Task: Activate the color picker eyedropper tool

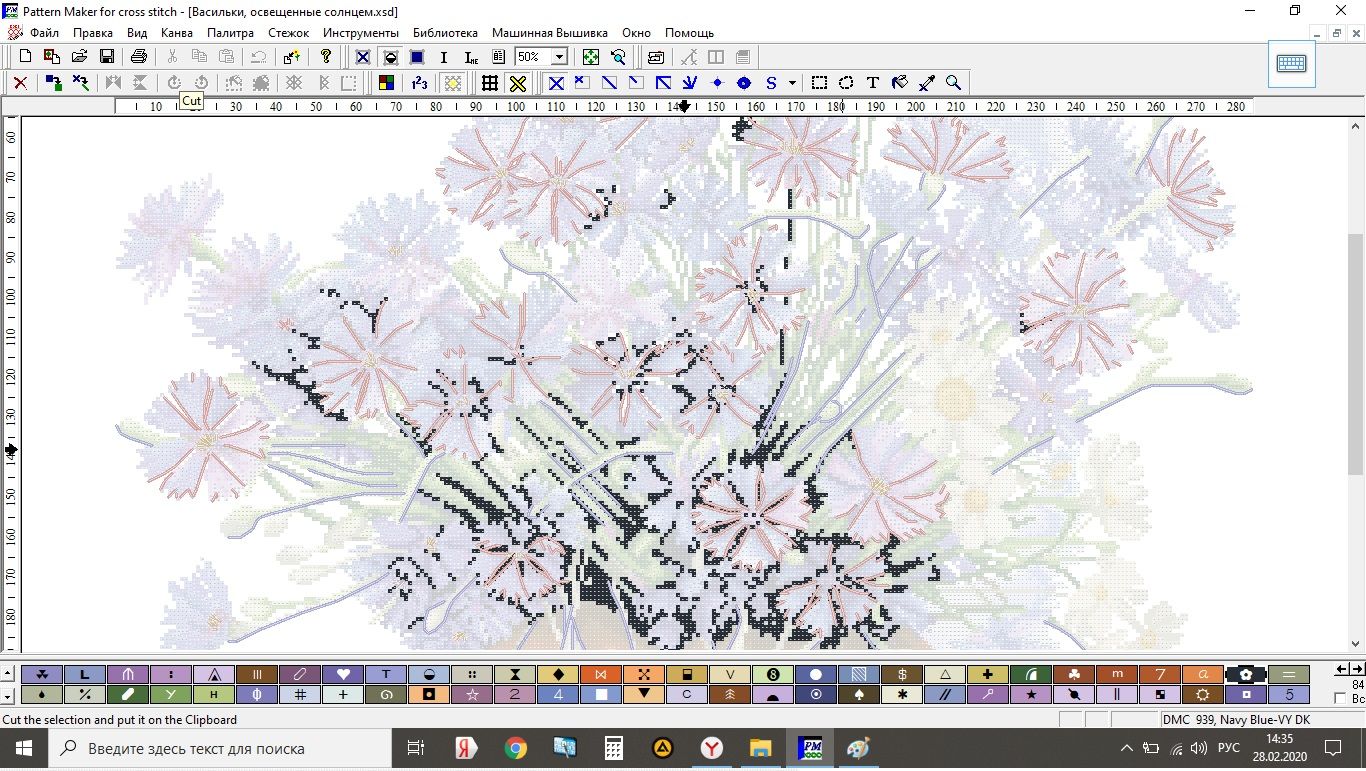Action: pyautogui.click(x=927, y=83)
